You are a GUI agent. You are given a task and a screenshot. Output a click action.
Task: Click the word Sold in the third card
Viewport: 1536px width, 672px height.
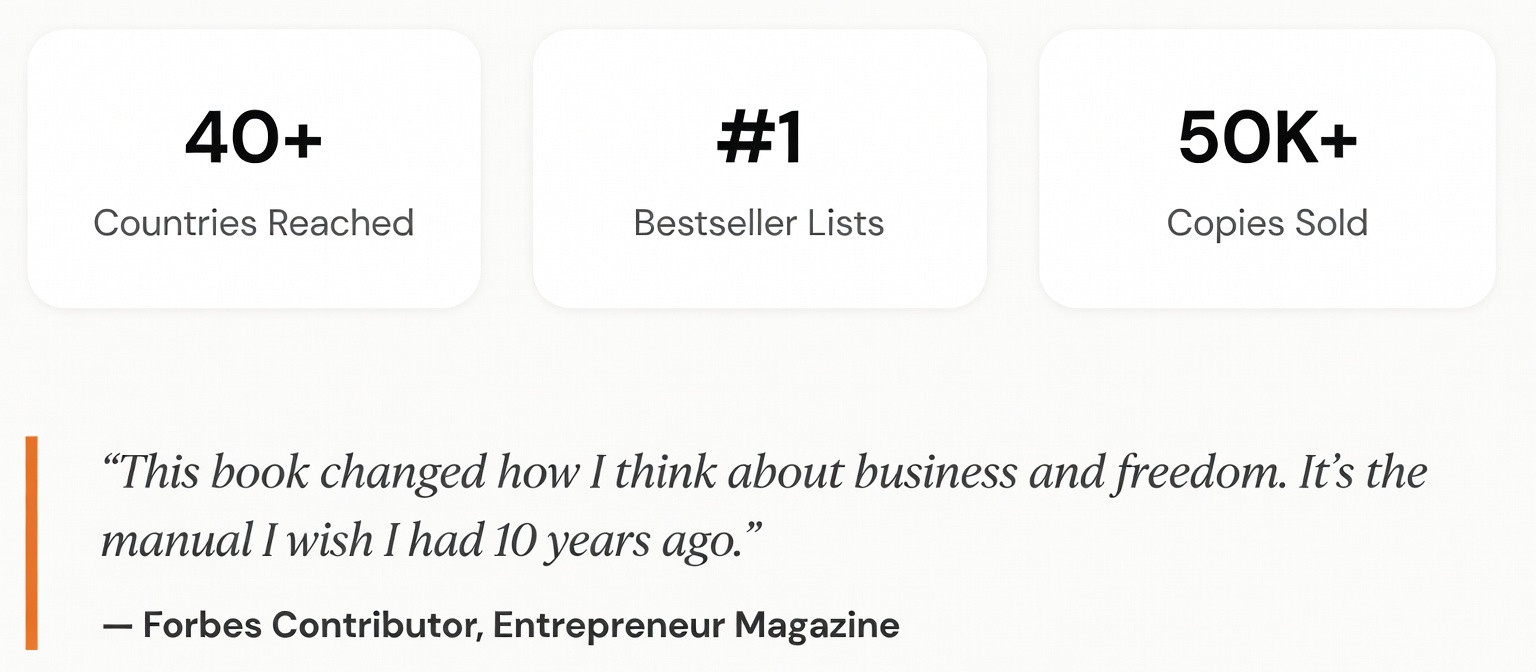point(1330,223)
